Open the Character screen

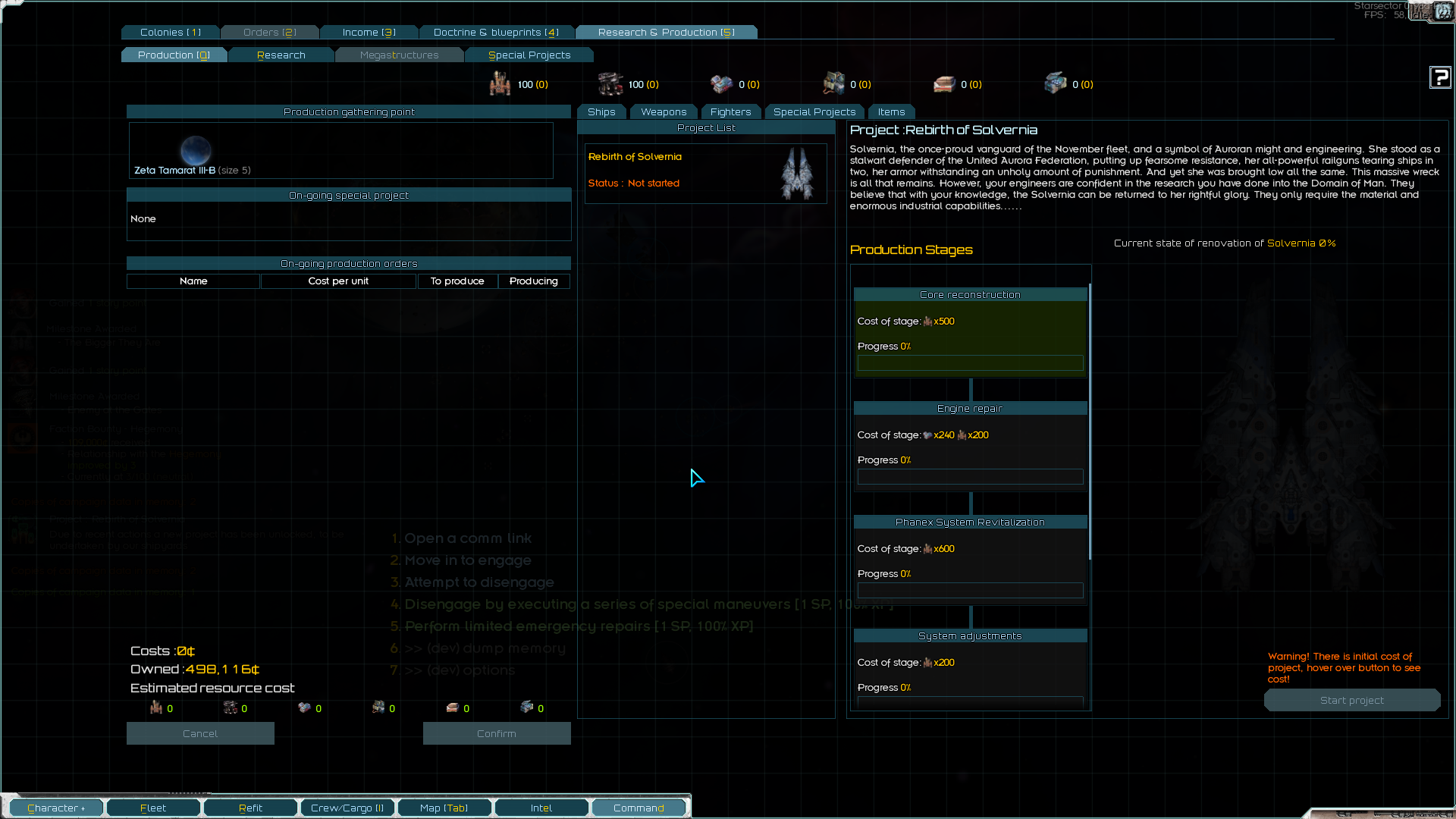(x=56, y=808)
